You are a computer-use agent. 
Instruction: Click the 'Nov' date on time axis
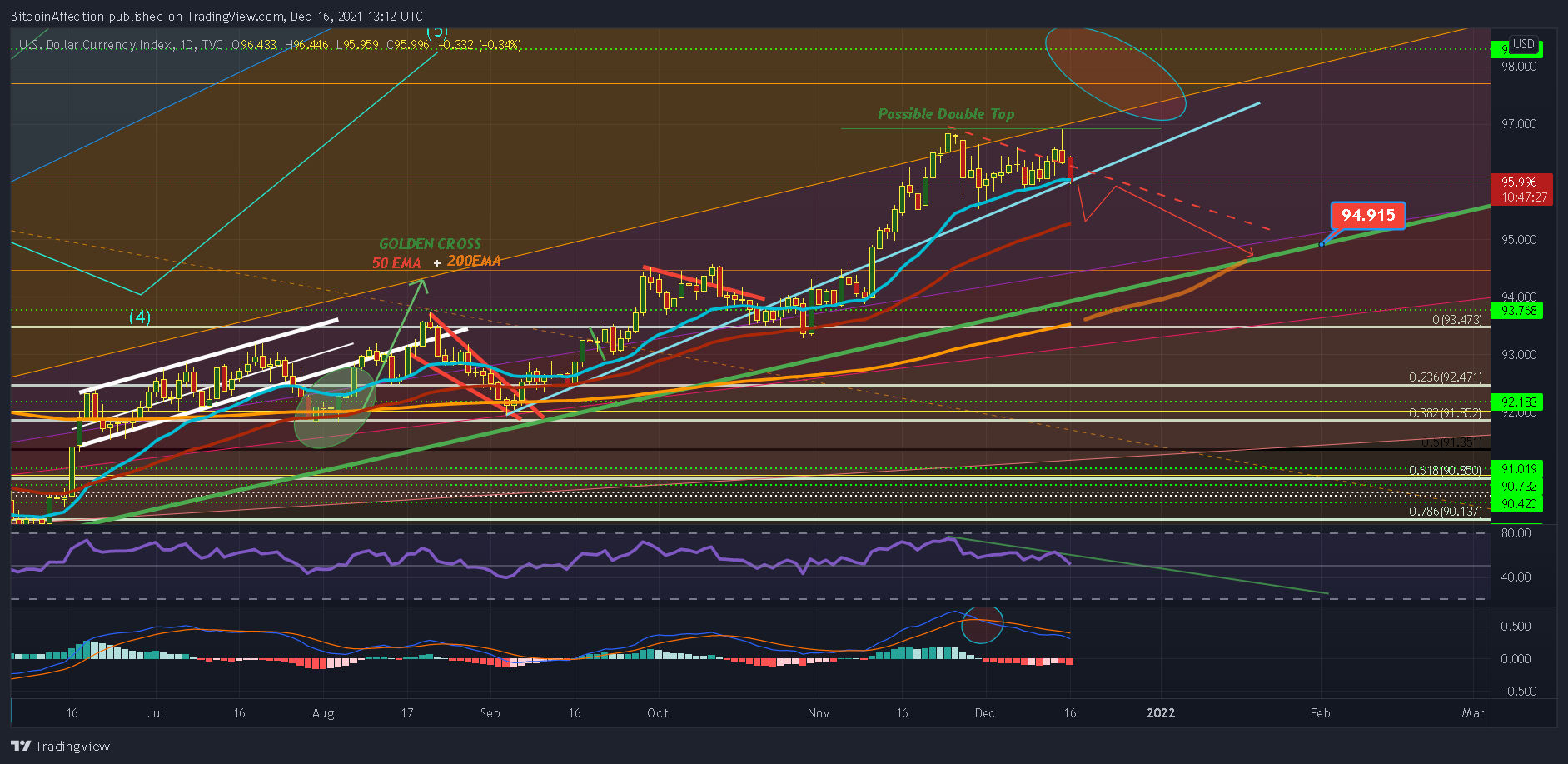[x=819, y=713]
